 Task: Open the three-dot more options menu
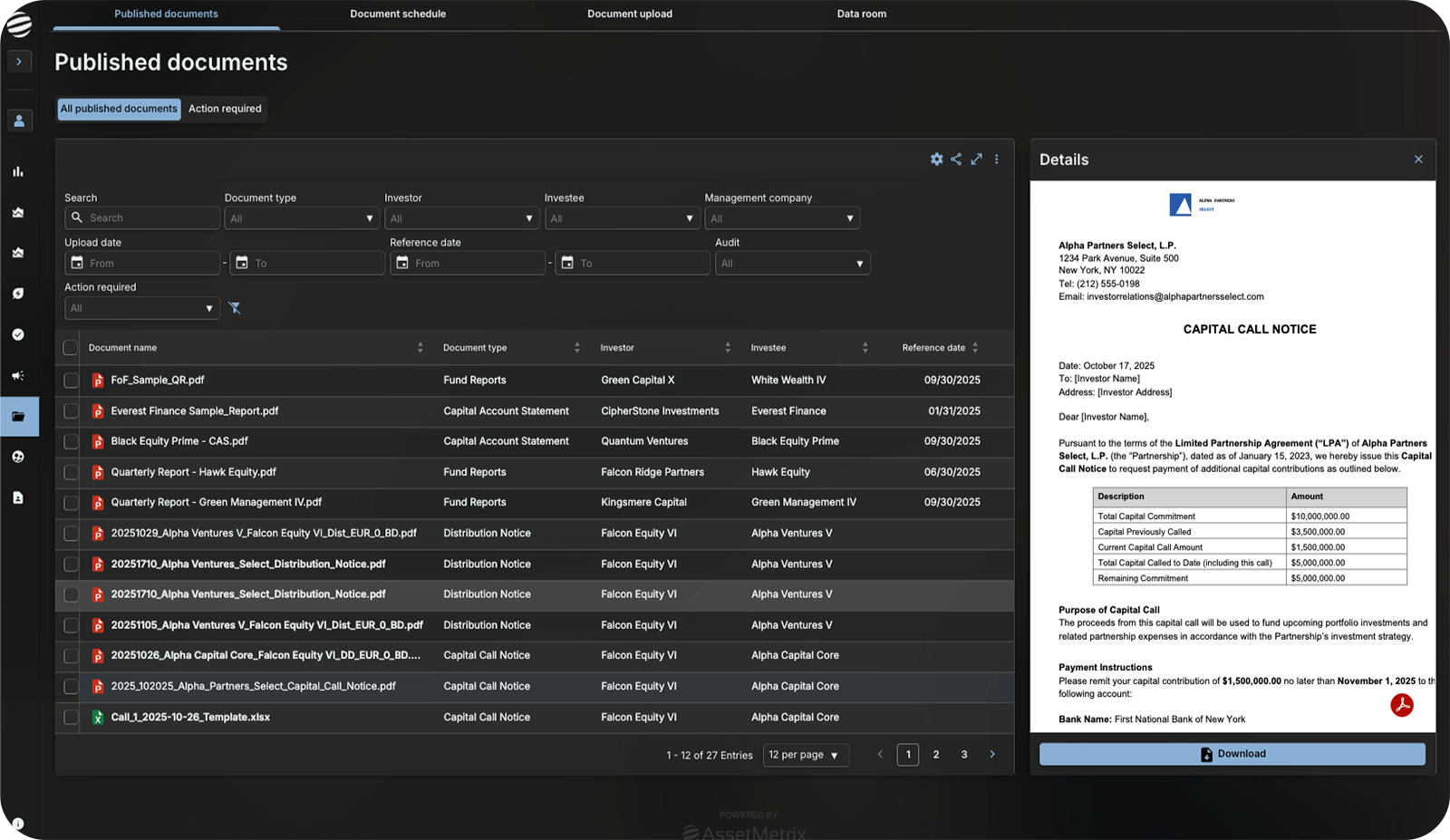tap(997, 159)
